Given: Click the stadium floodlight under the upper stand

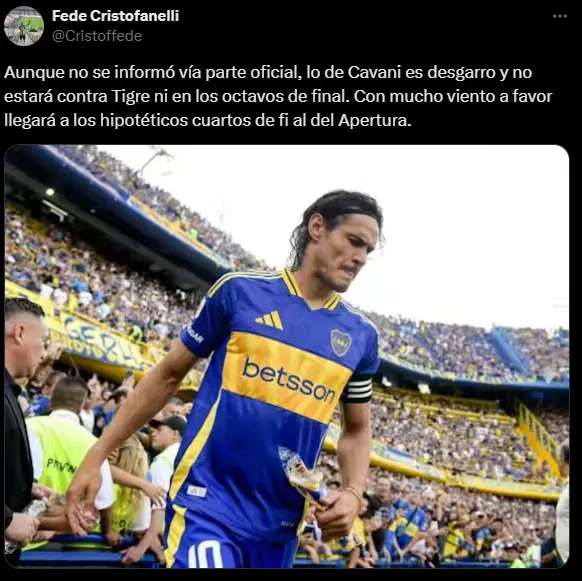Looking at the screenshot, I should pos(49,192).
